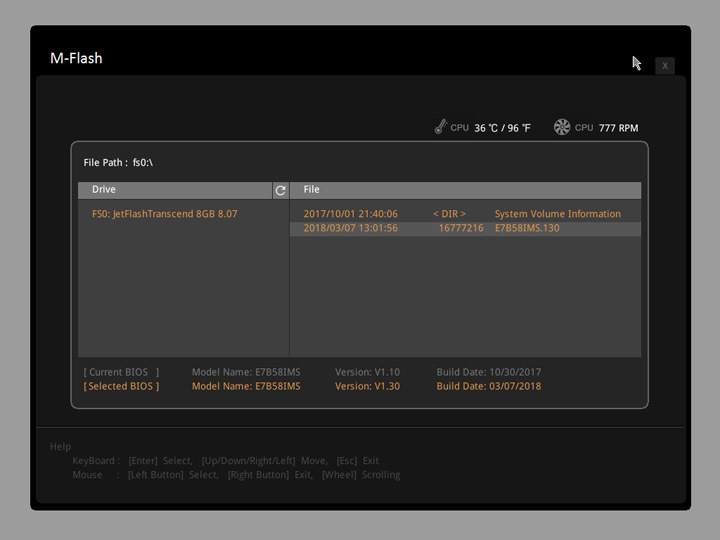Viewport: 720px width, 540px height.
Task: Open the System Volume Information directory
Action: 557,214
